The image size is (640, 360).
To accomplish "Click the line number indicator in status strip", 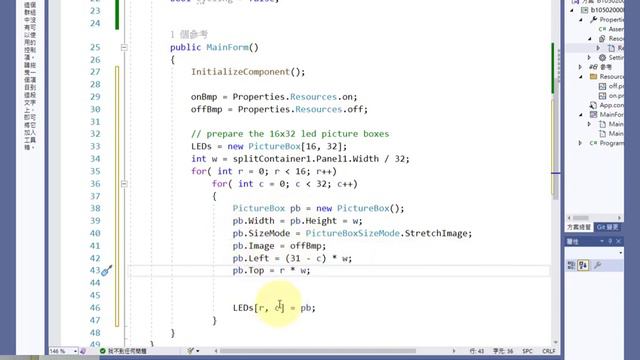I will point(477,351).
